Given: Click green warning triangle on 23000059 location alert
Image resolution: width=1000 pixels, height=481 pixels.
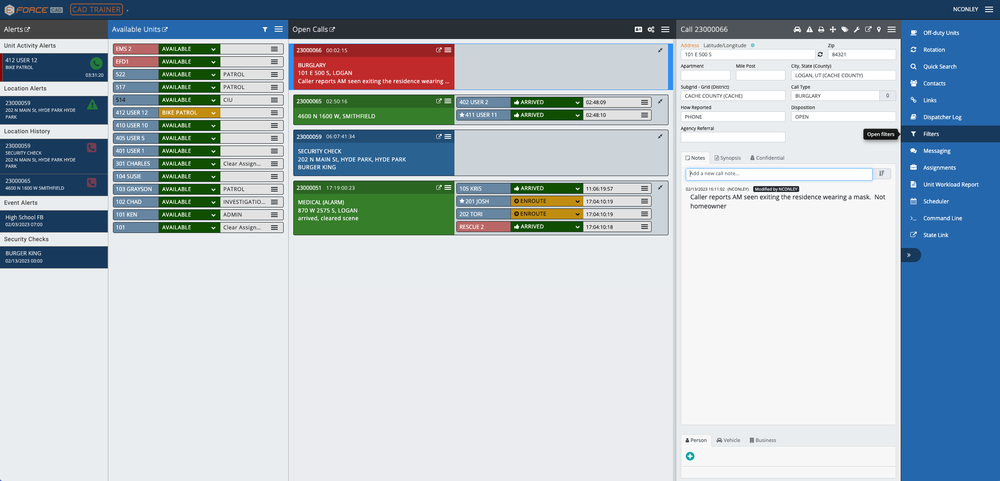Looking at the screenshot, I should point(92,105).
